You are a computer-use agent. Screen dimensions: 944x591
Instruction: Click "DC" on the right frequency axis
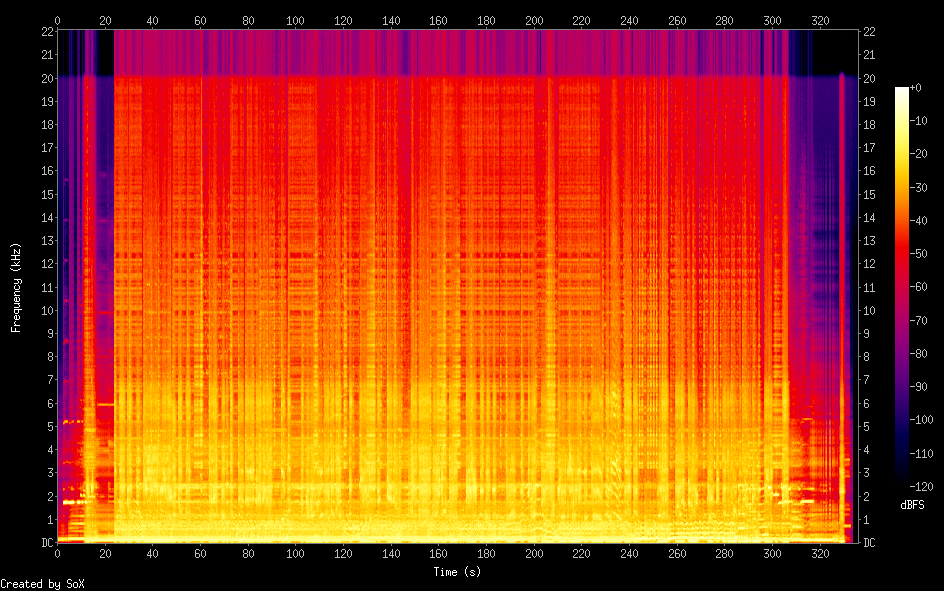pyautogui.click(x=869, y=543)
